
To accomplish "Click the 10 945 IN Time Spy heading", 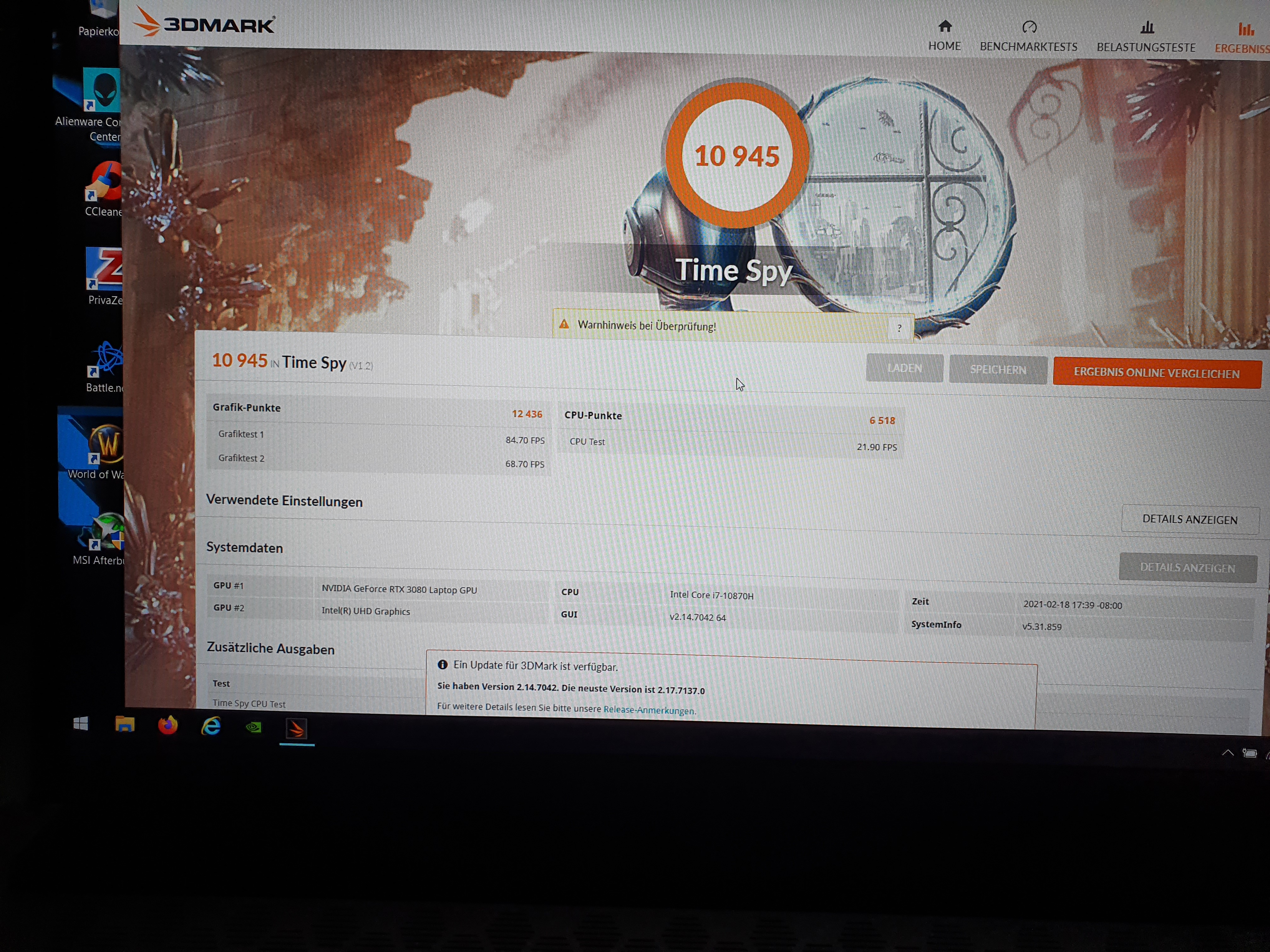I will point(292,362).
